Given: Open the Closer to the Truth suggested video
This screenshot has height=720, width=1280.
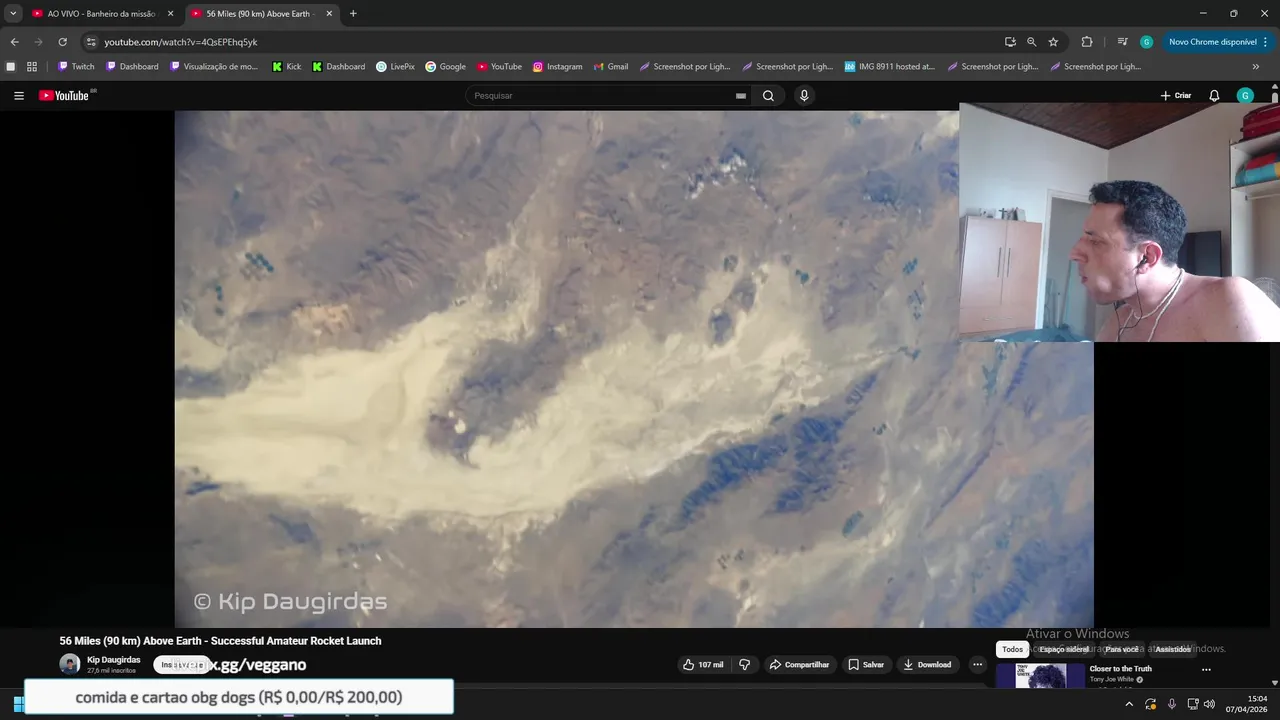Looking at the screenshot, I should point(1120,669).
